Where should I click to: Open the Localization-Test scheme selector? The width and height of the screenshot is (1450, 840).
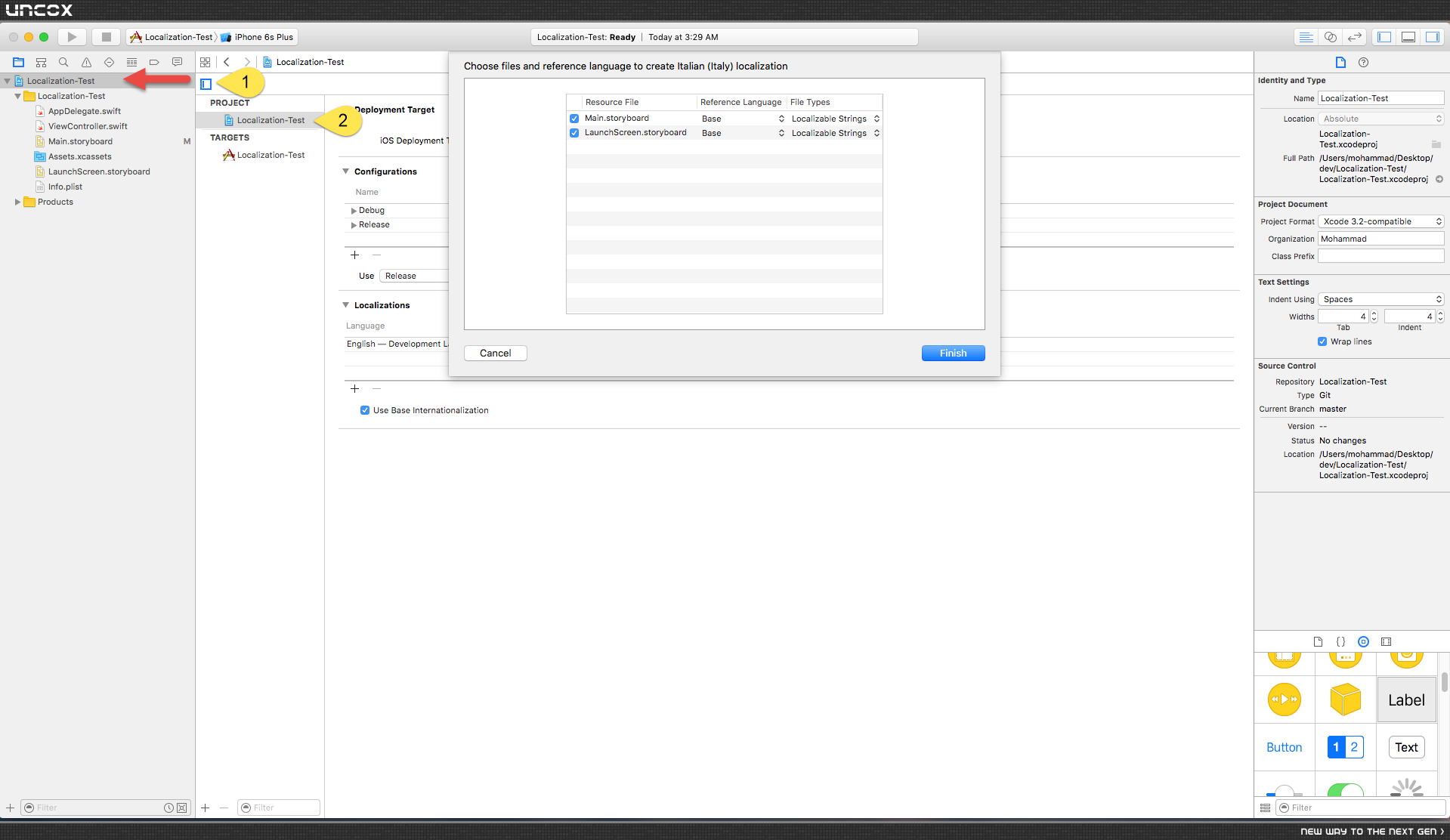coord(172,37)
